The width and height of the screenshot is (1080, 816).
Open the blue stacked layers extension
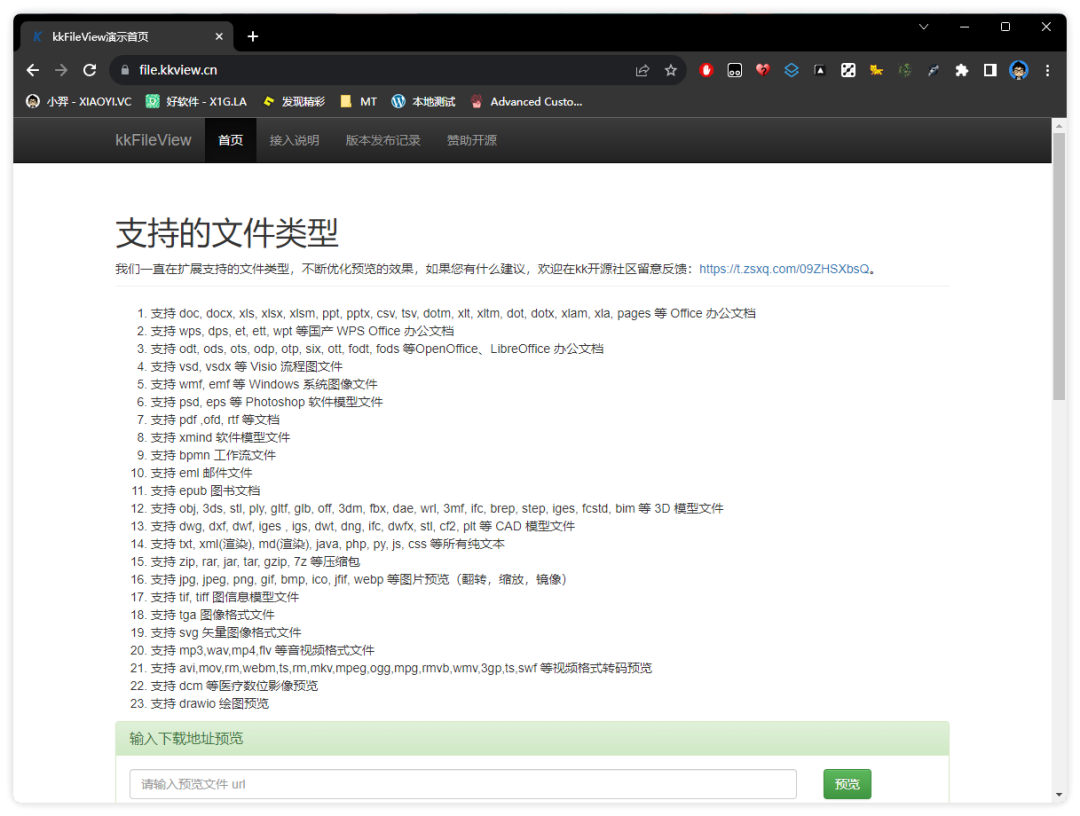[791, 70]
